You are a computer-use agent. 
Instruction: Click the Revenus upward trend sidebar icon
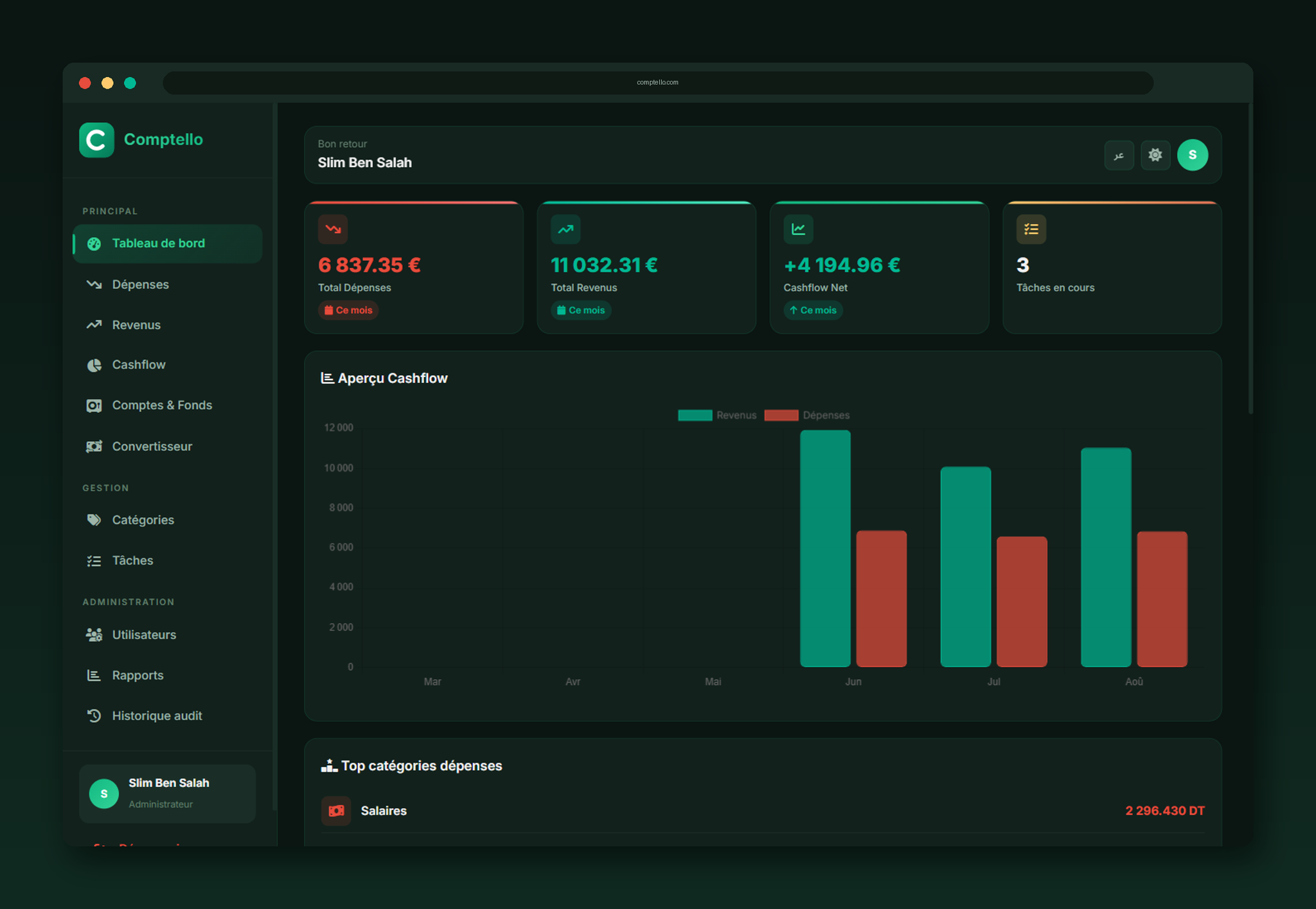[94, 324]
